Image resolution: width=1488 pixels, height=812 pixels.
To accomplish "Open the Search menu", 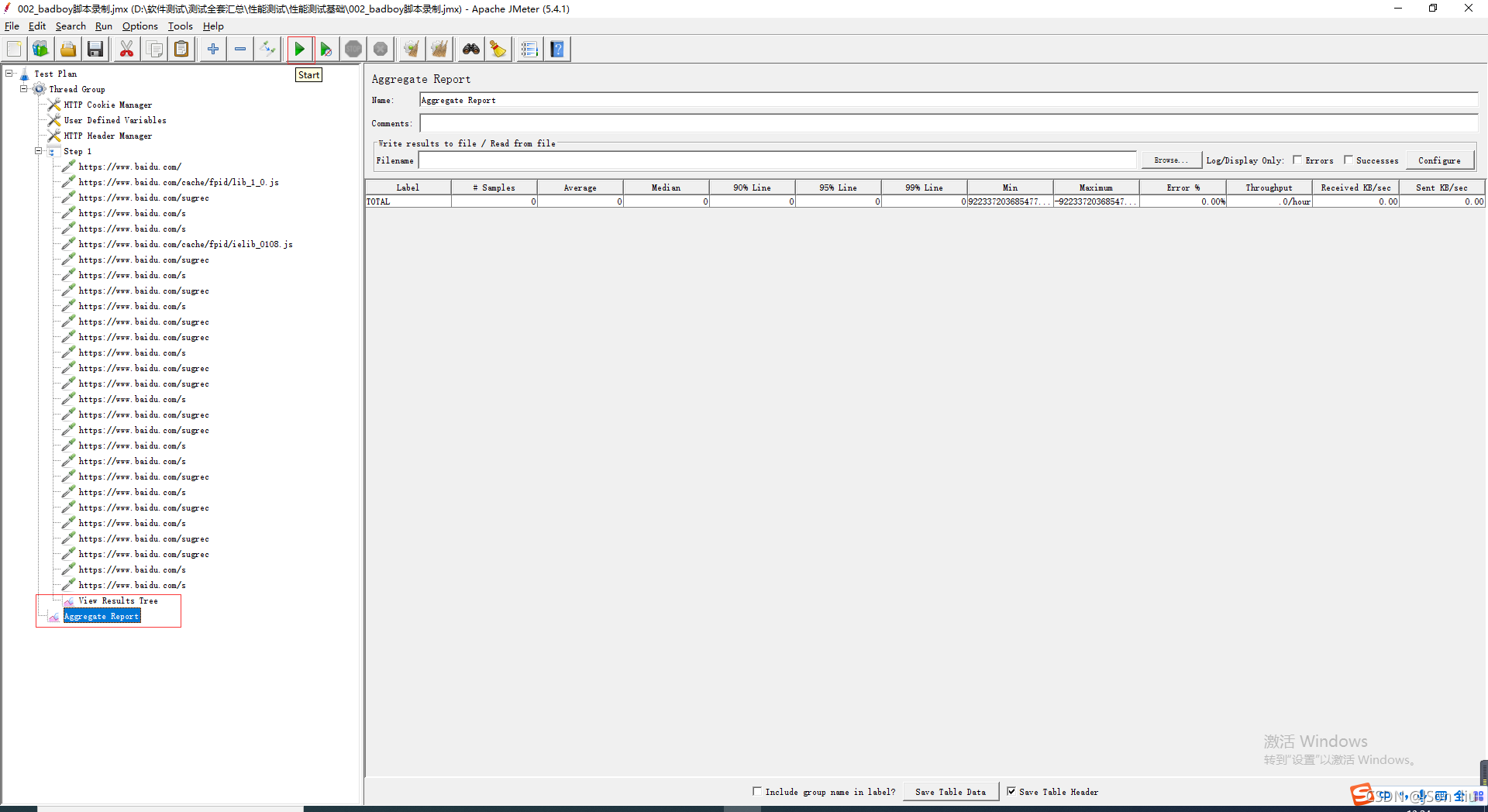I will (x=71, y=26).
